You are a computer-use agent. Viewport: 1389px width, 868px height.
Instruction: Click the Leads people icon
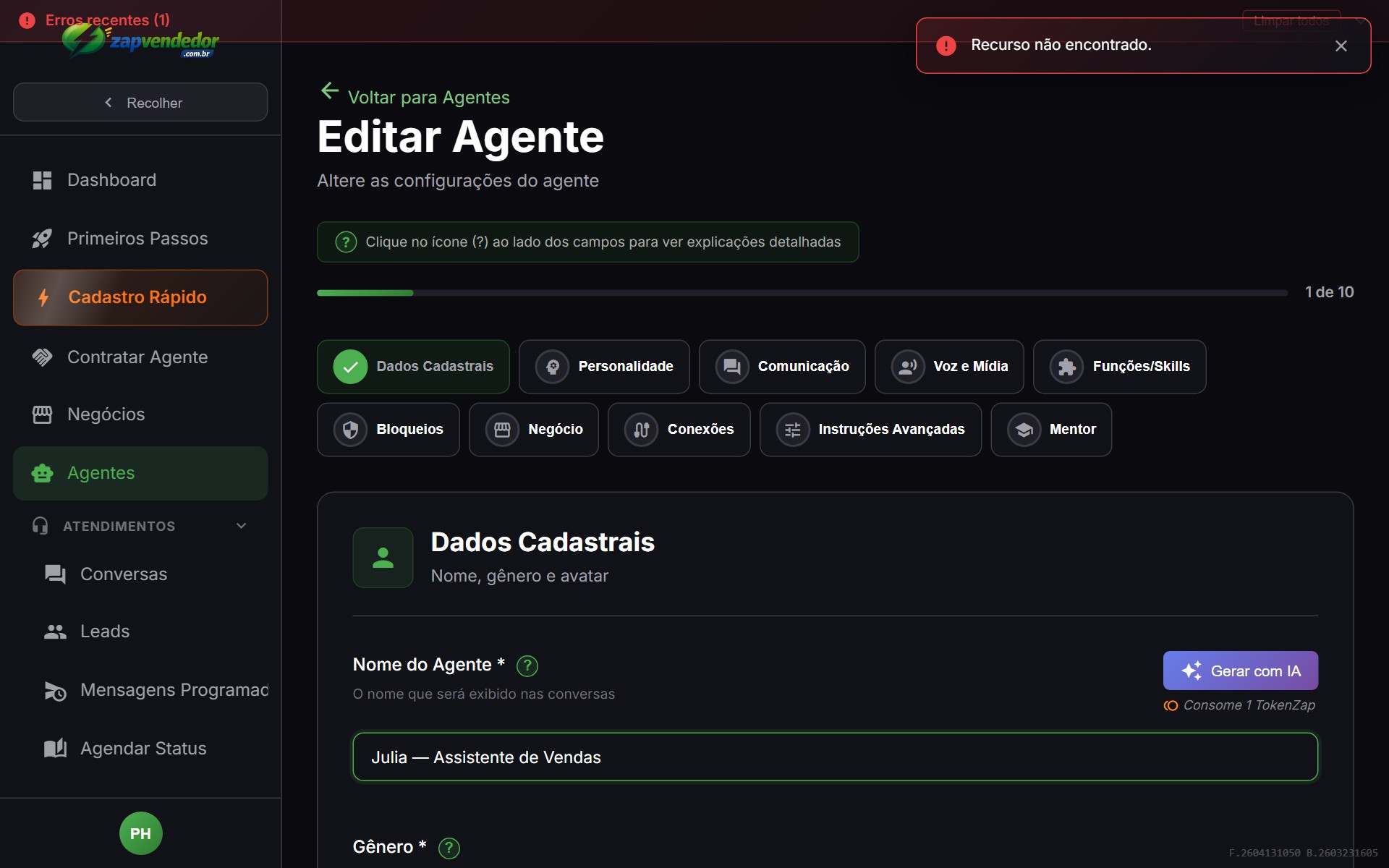click(55, 631)
